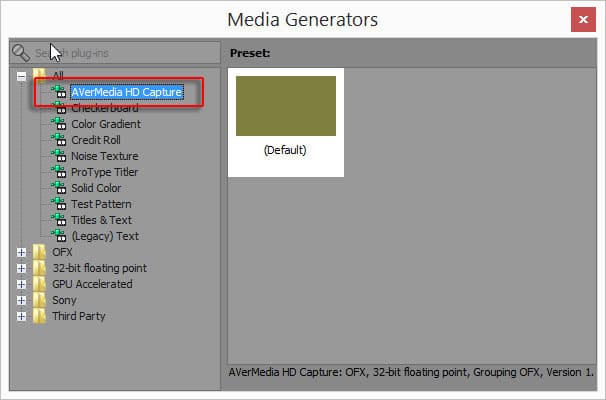This screenshot has height=400, width=606.
Task: Click the ProType Titler generator icon
Action: pos(59,172)
